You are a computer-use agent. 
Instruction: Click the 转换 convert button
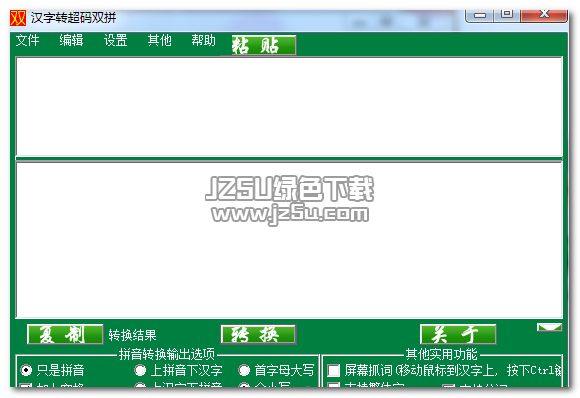point(258,334)
